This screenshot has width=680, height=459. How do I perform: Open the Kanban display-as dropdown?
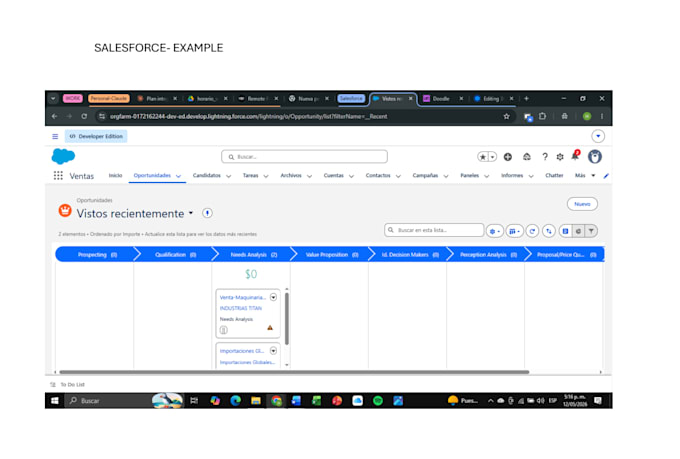[514, 231]
